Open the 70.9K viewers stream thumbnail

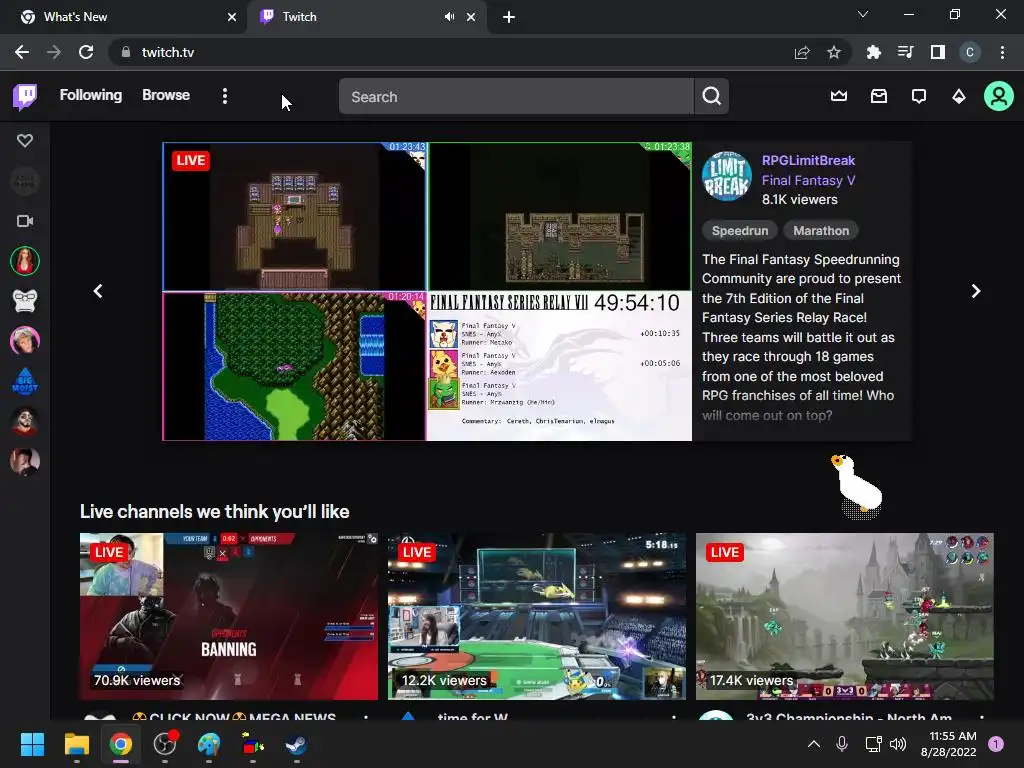click(x=229, y=616)
